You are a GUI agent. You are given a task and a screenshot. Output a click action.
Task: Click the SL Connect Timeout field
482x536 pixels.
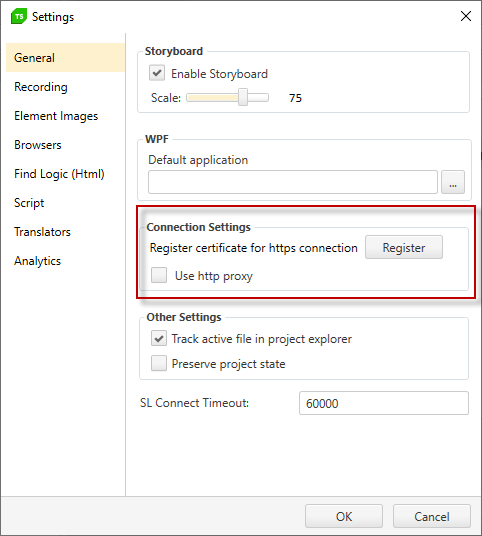coord(384,403)
